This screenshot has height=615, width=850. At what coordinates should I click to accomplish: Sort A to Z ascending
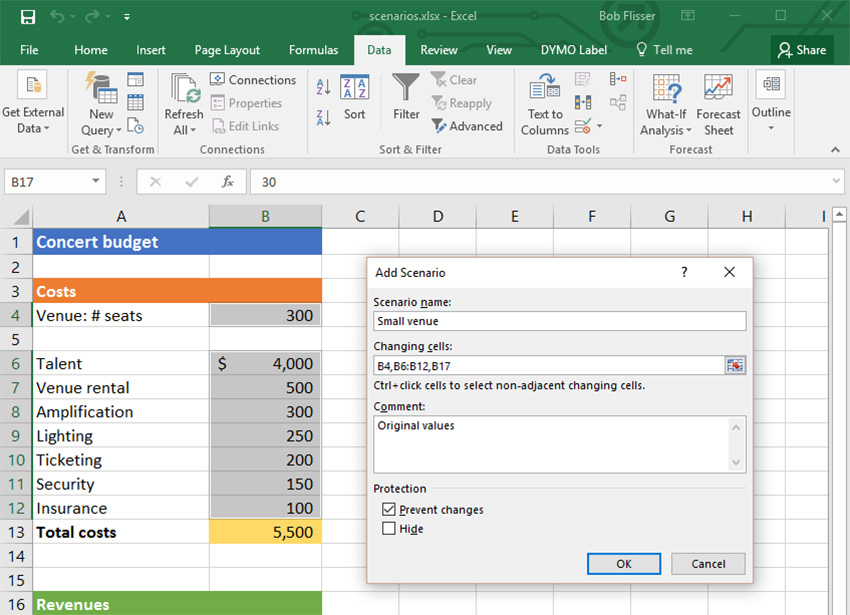(x=323, y=86)
